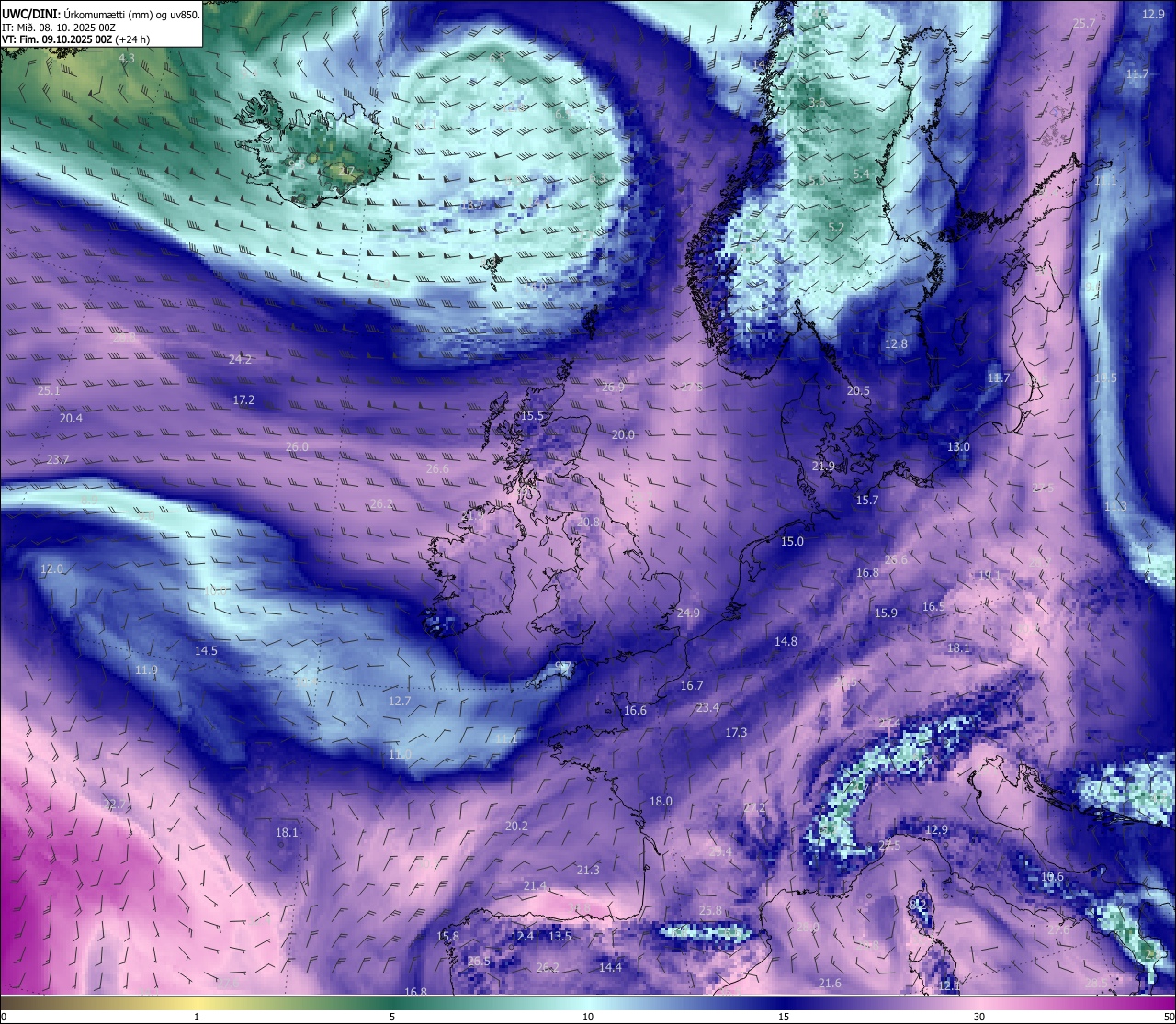Click the 12.8 value label
1176x1024 pixels.
tap(896, 343)
